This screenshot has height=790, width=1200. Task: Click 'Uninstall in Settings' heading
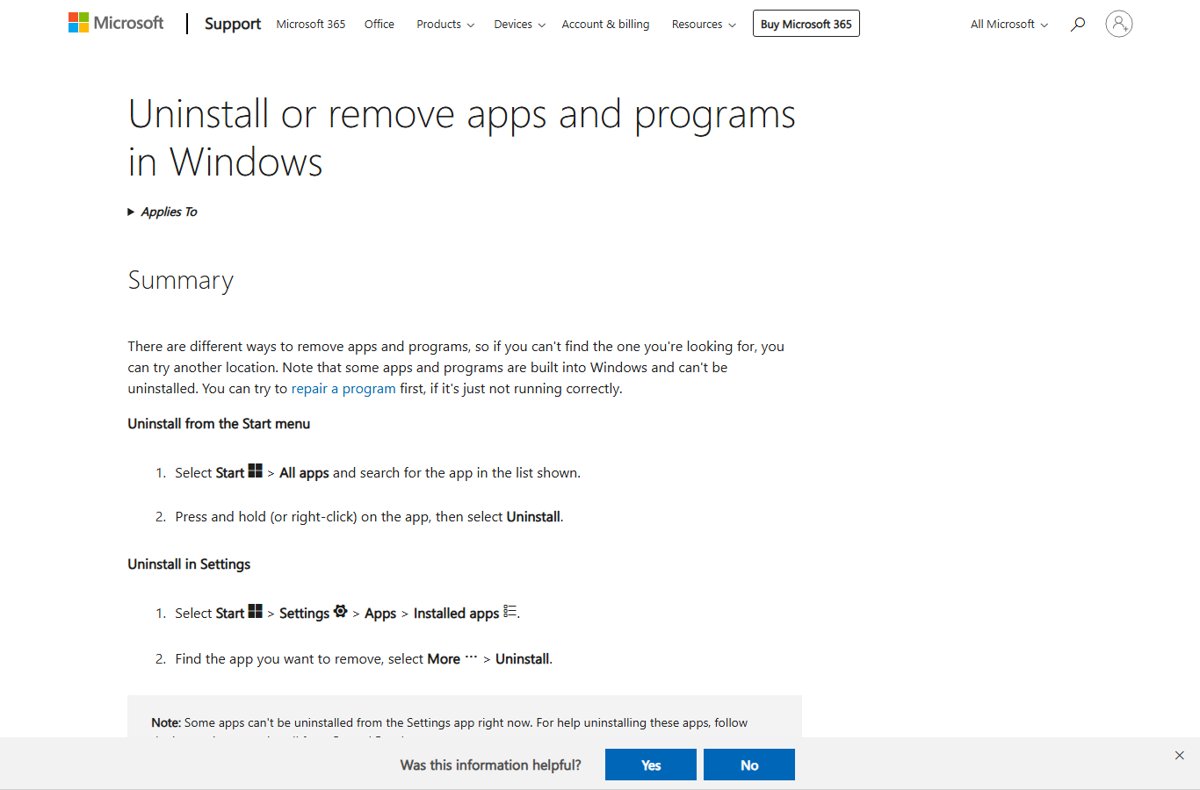189,564
